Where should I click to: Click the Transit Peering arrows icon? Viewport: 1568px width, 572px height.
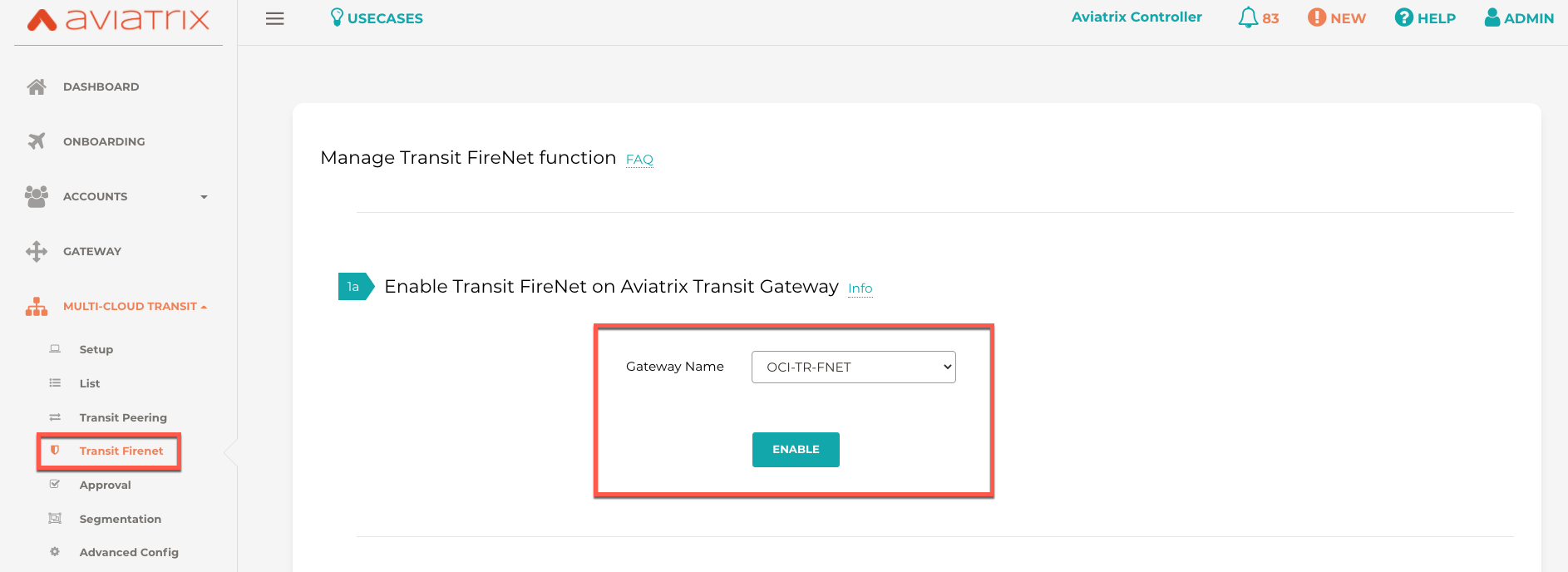(55, 417)
